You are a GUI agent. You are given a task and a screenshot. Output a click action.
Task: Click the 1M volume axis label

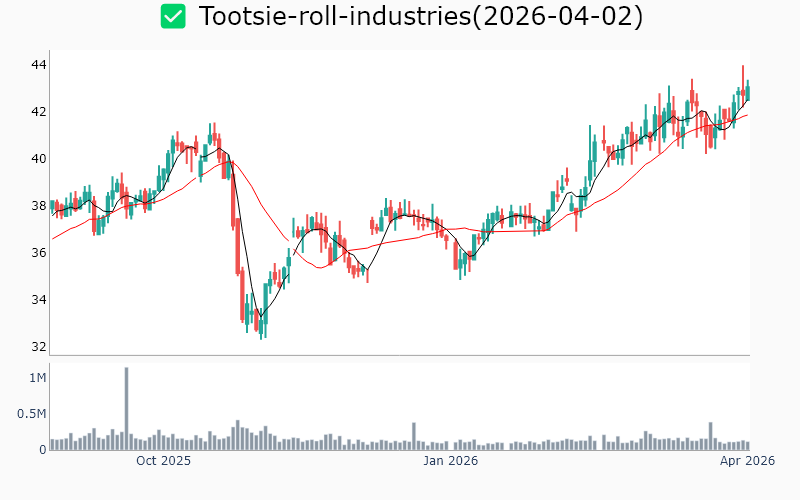point(37,378)
